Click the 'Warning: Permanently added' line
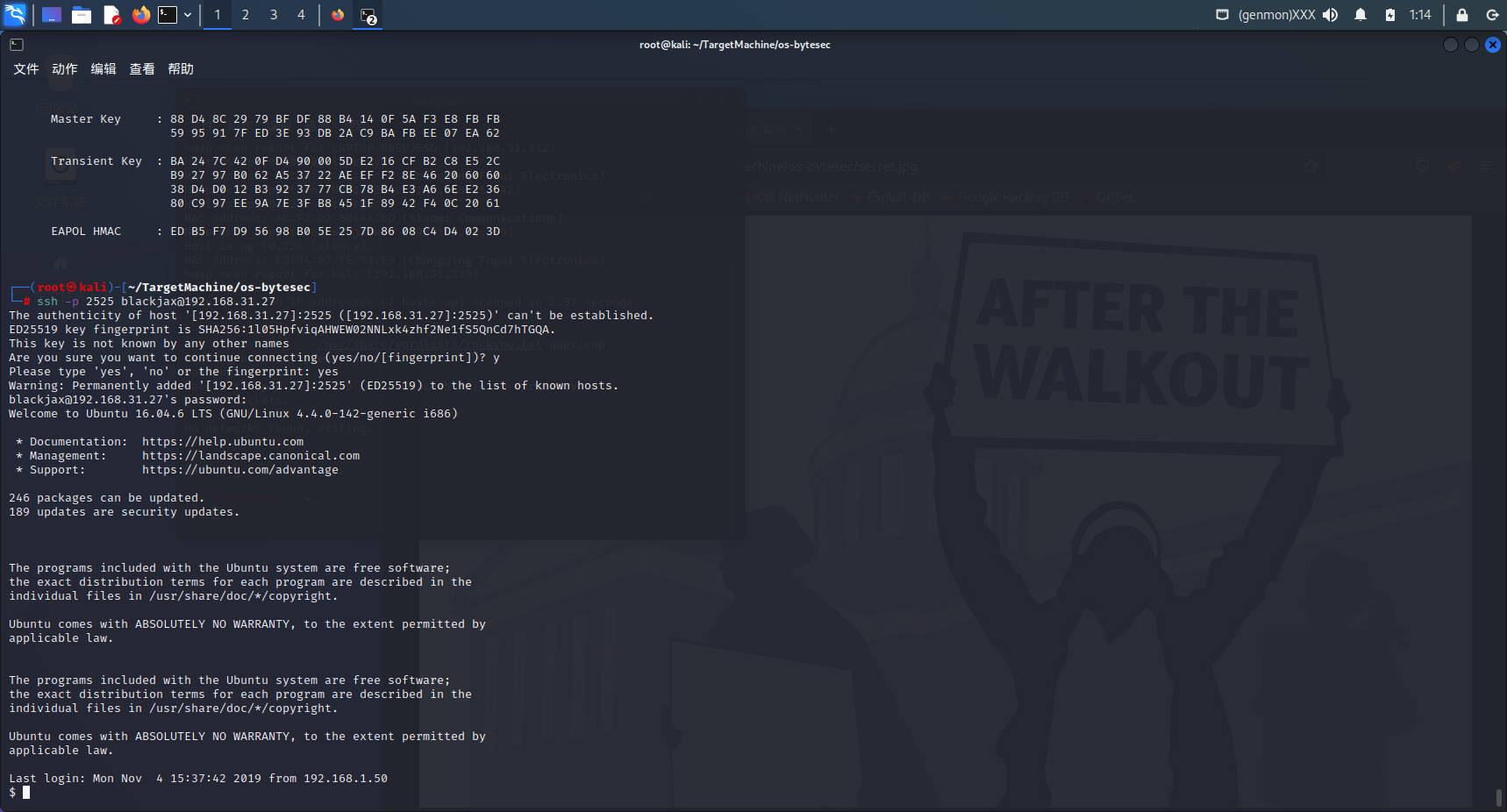The image size is (1507, 812). (314, 386)
